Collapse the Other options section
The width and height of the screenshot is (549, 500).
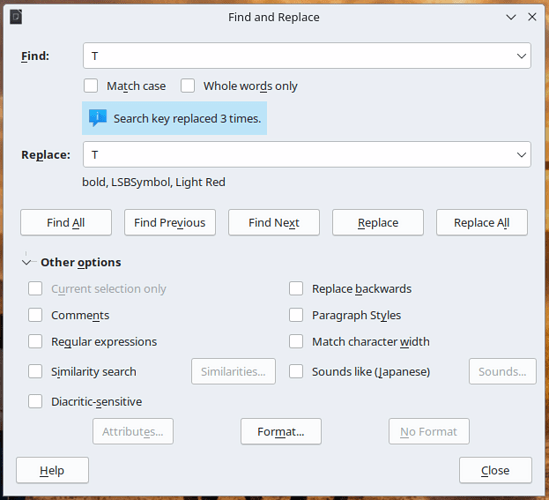tap(27, 262)
